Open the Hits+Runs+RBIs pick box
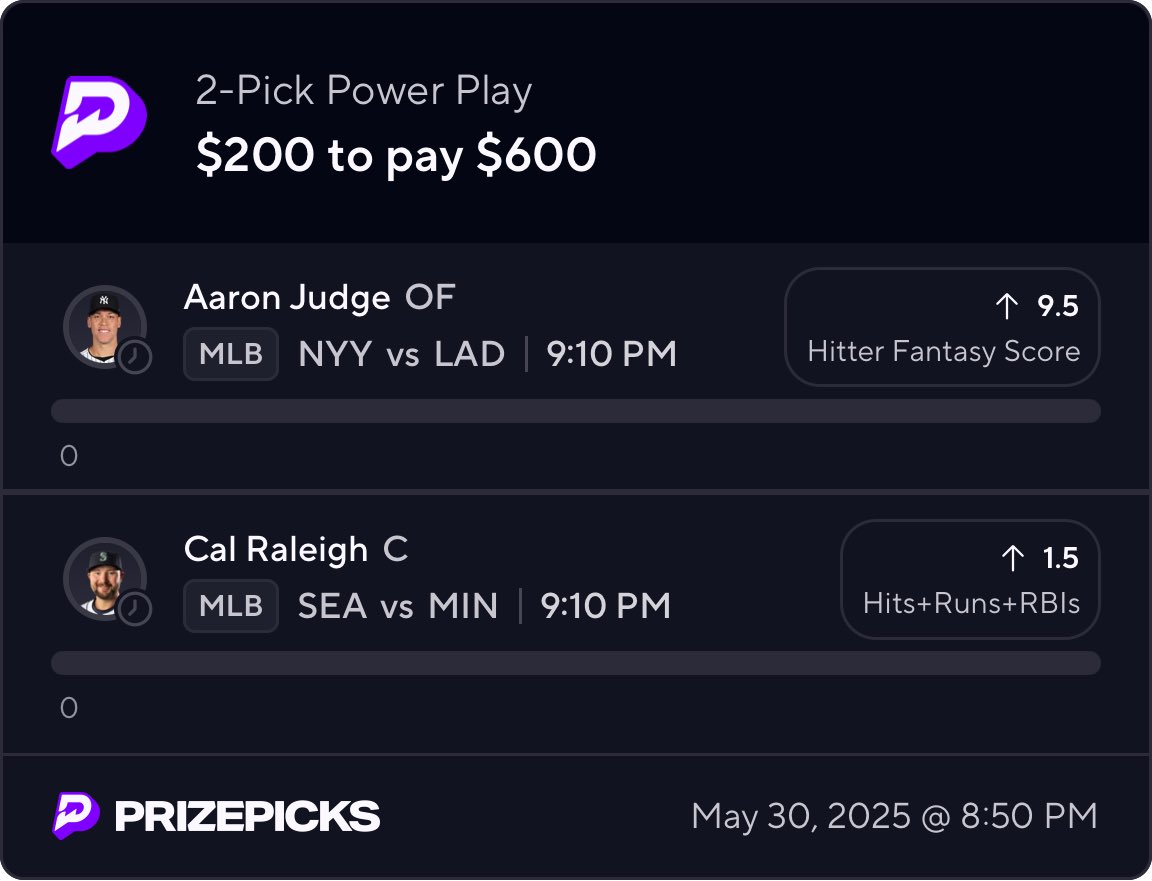 (970, 579)
